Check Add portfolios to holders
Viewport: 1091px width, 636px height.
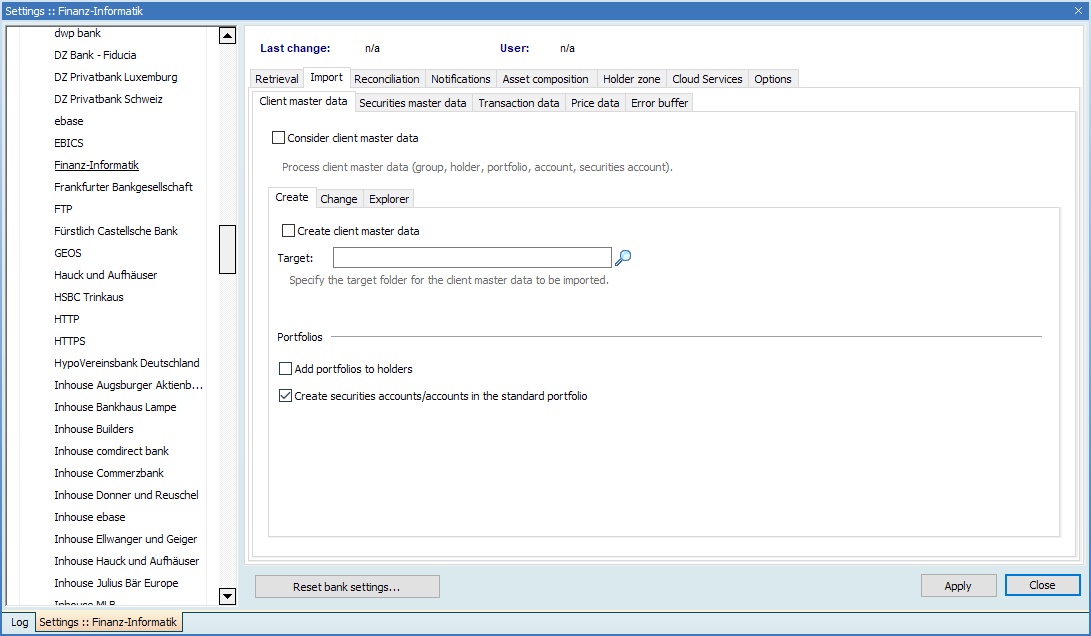click(x=286, y=369)
